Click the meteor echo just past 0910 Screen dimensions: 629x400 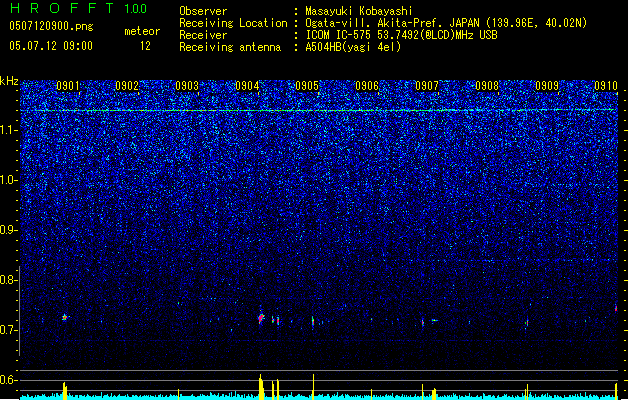click(616, 308)
